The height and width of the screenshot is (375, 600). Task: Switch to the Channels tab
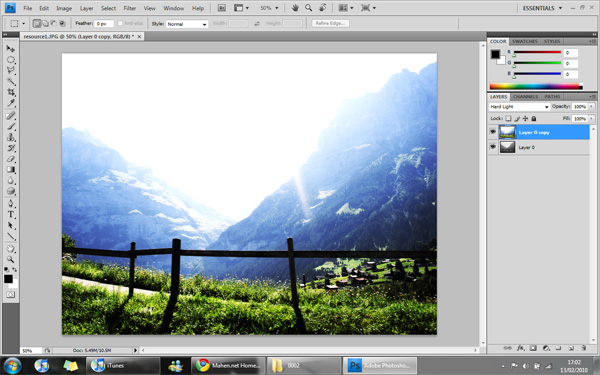pos(525,97)
